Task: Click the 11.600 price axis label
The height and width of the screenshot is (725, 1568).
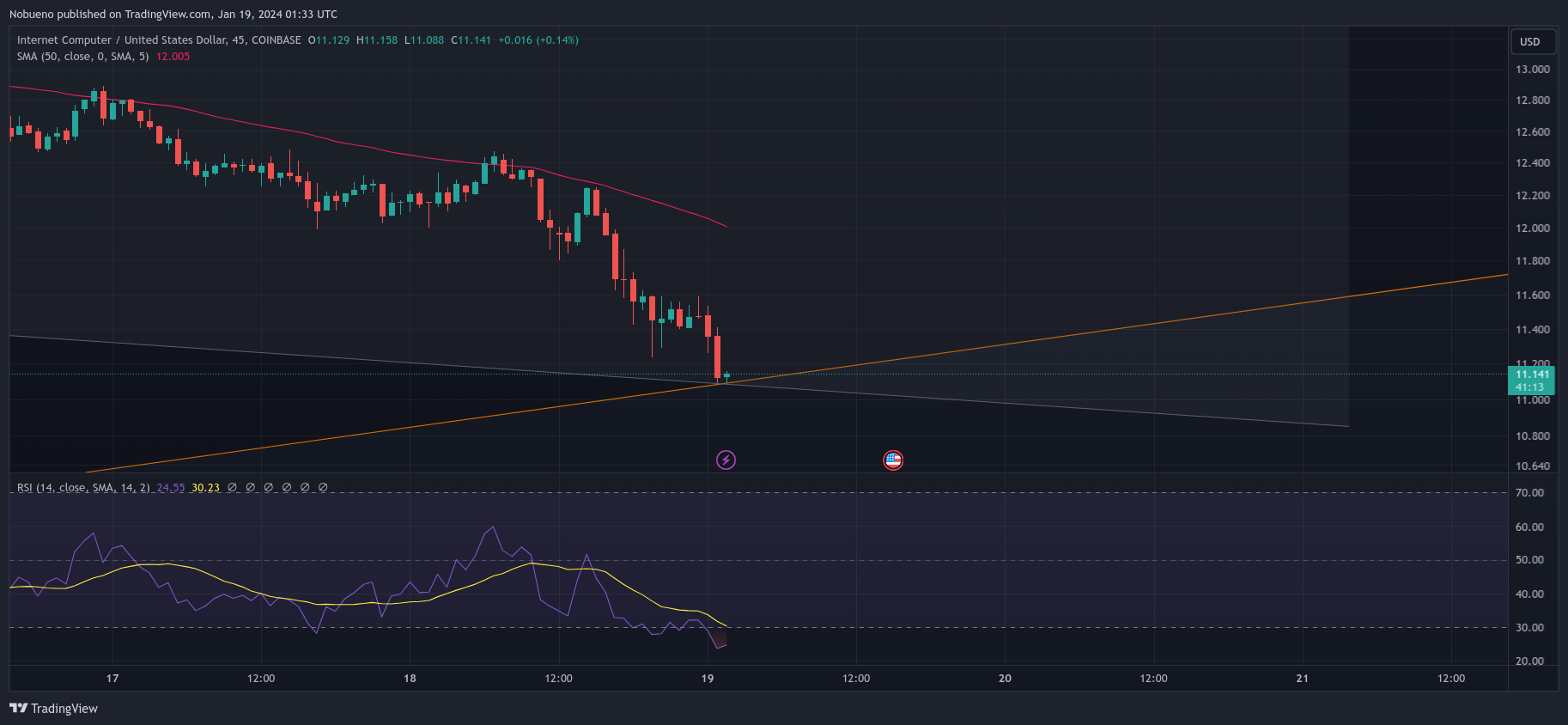Action: tap(1533, 295)
